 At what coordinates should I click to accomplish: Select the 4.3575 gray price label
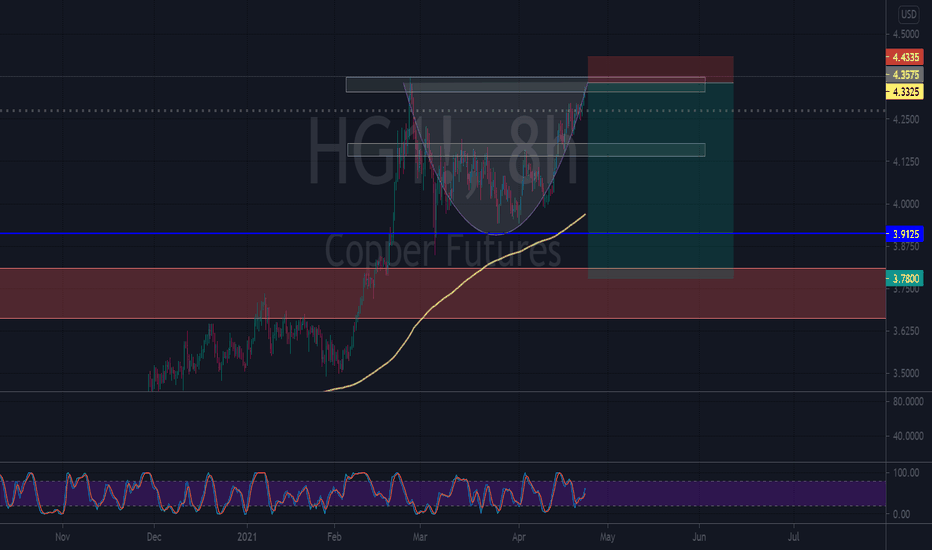click(905, 74)
